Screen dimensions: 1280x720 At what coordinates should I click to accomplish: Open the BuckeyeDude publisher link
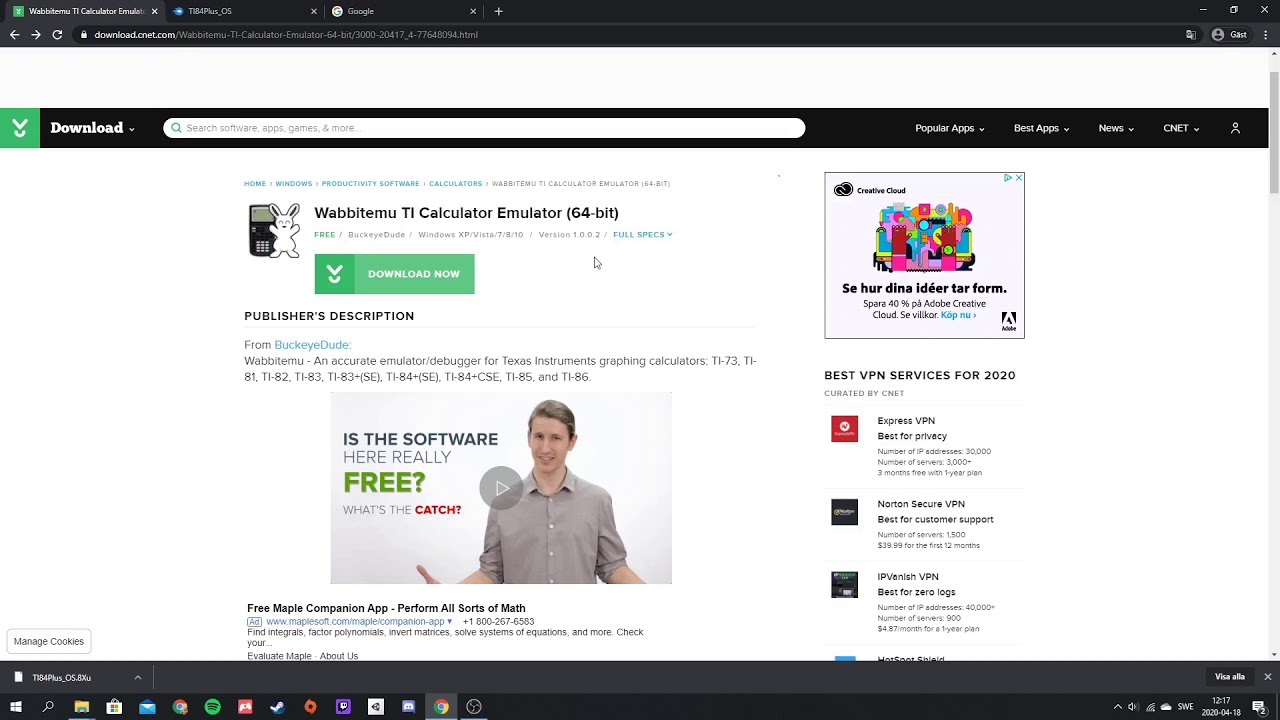point(312,345)
